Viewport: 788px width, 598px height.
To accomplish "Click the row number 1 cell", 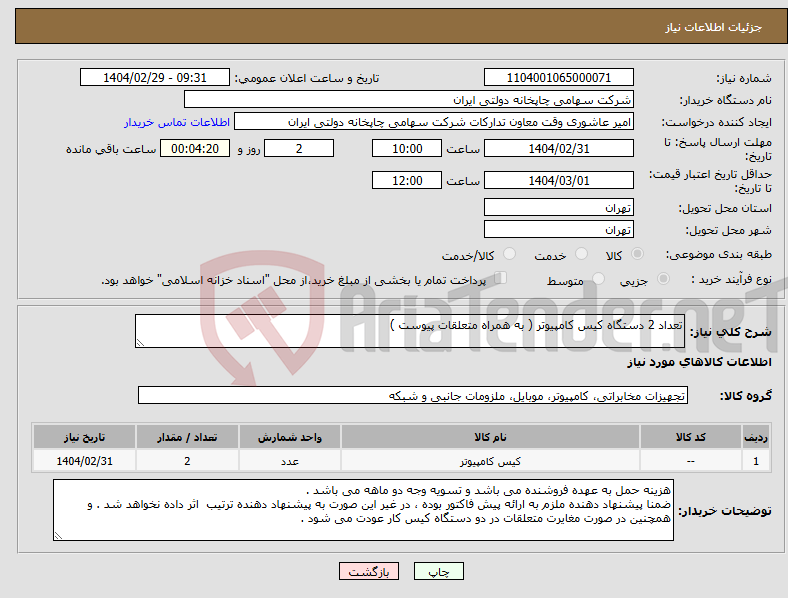I will [x=755, y=461].
